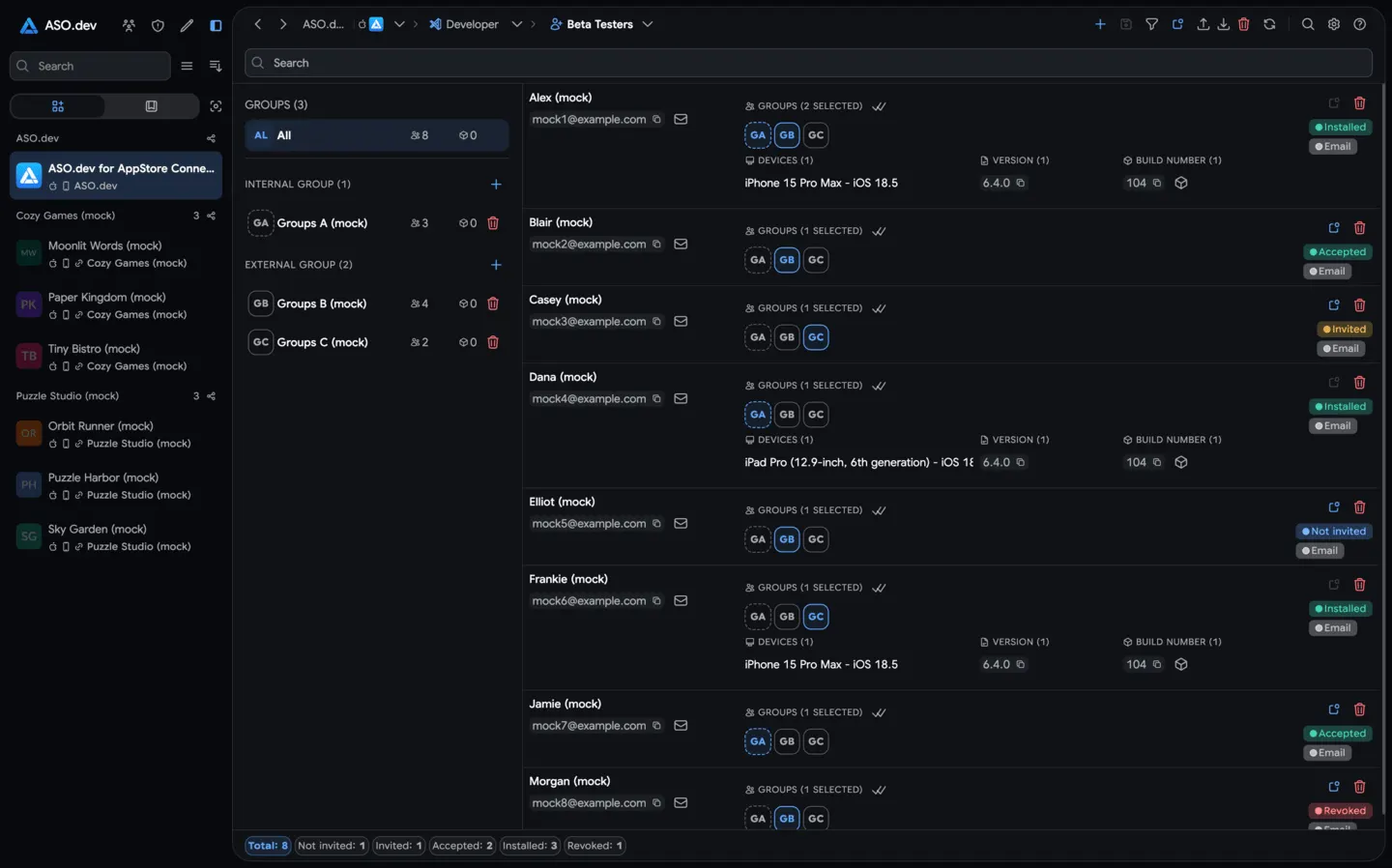Viewport: 1392px width, 868px height.
Task: Add a new external group
Action: click(x=496, y=265)
